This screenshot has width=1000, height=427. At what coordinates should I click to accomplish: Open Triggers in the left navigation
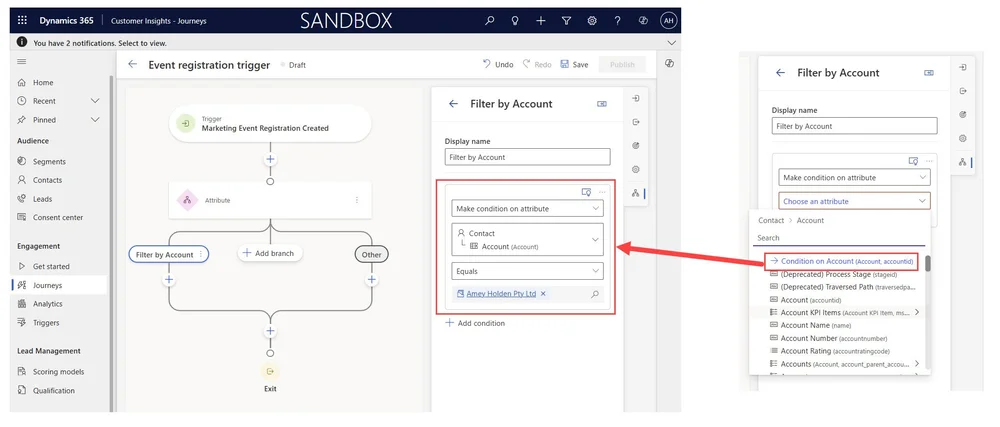coord(46,322)
